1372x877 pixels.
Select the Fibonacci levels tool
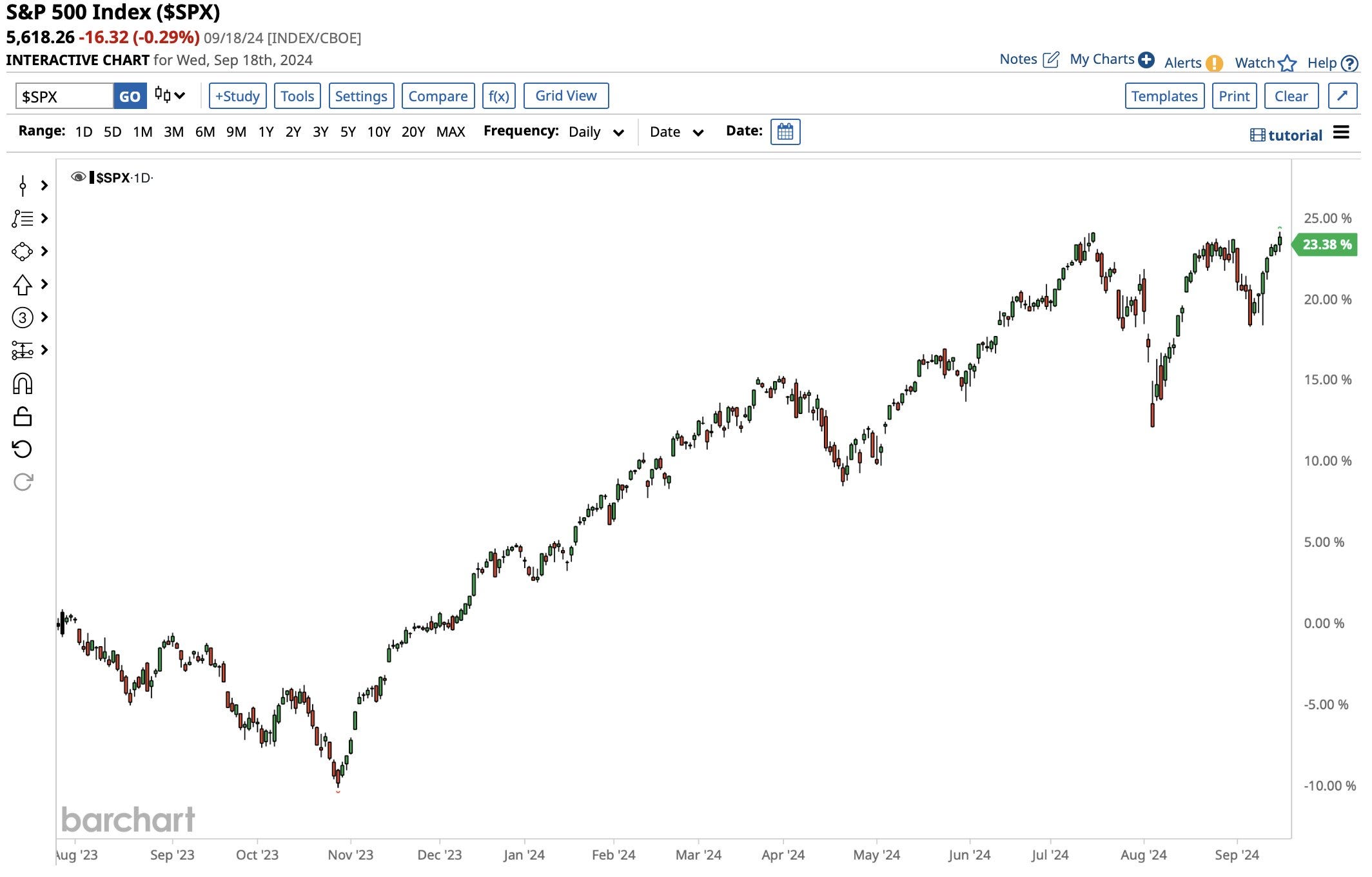point(23,350)
